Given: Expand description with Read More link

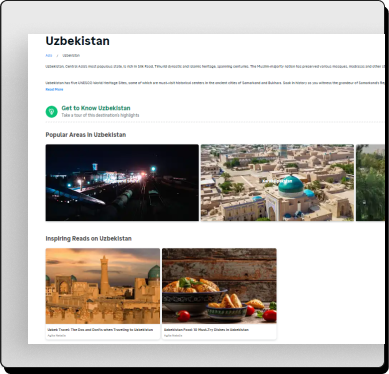Looking at the screenshot, I should click(x=54, y=89).
